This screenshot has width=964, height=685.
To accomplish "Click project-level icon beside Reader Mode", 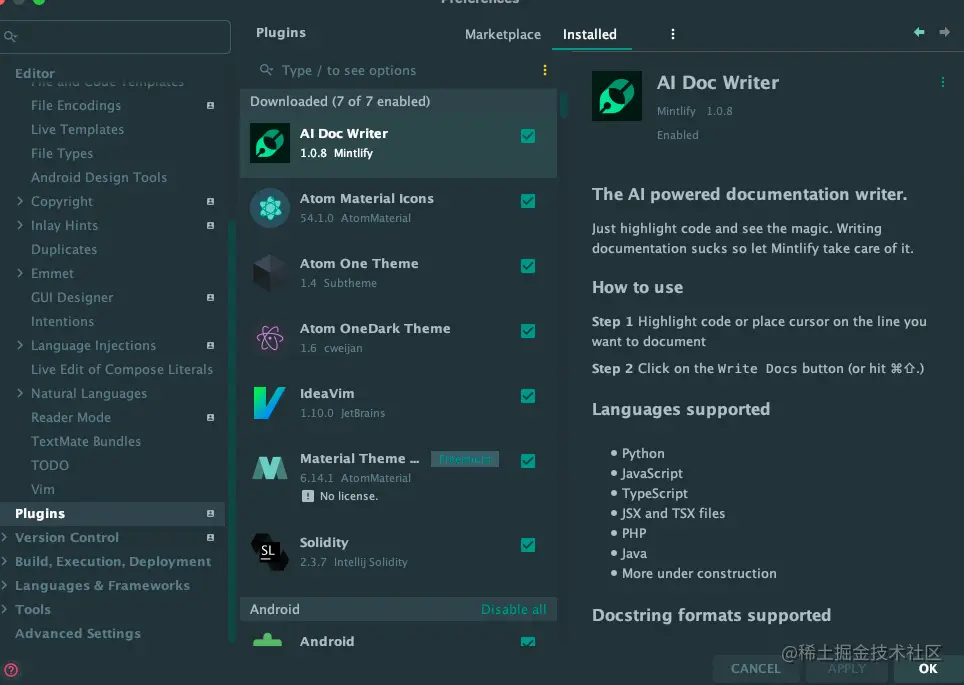I will tap(210, 418).
